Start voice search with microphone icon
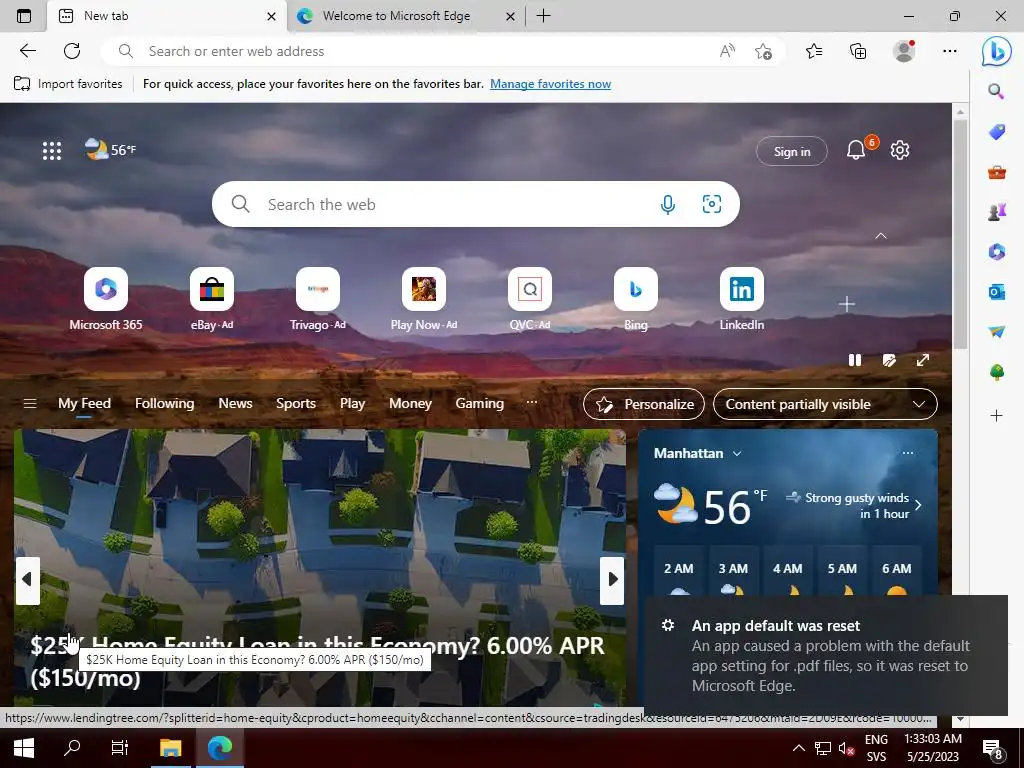 point(667,204)
